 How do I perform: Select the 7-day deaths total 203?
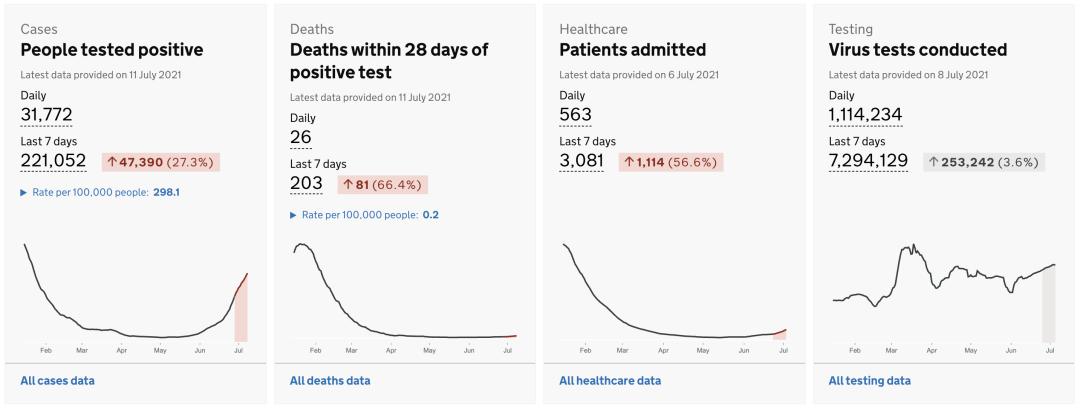tap(306, 183)
